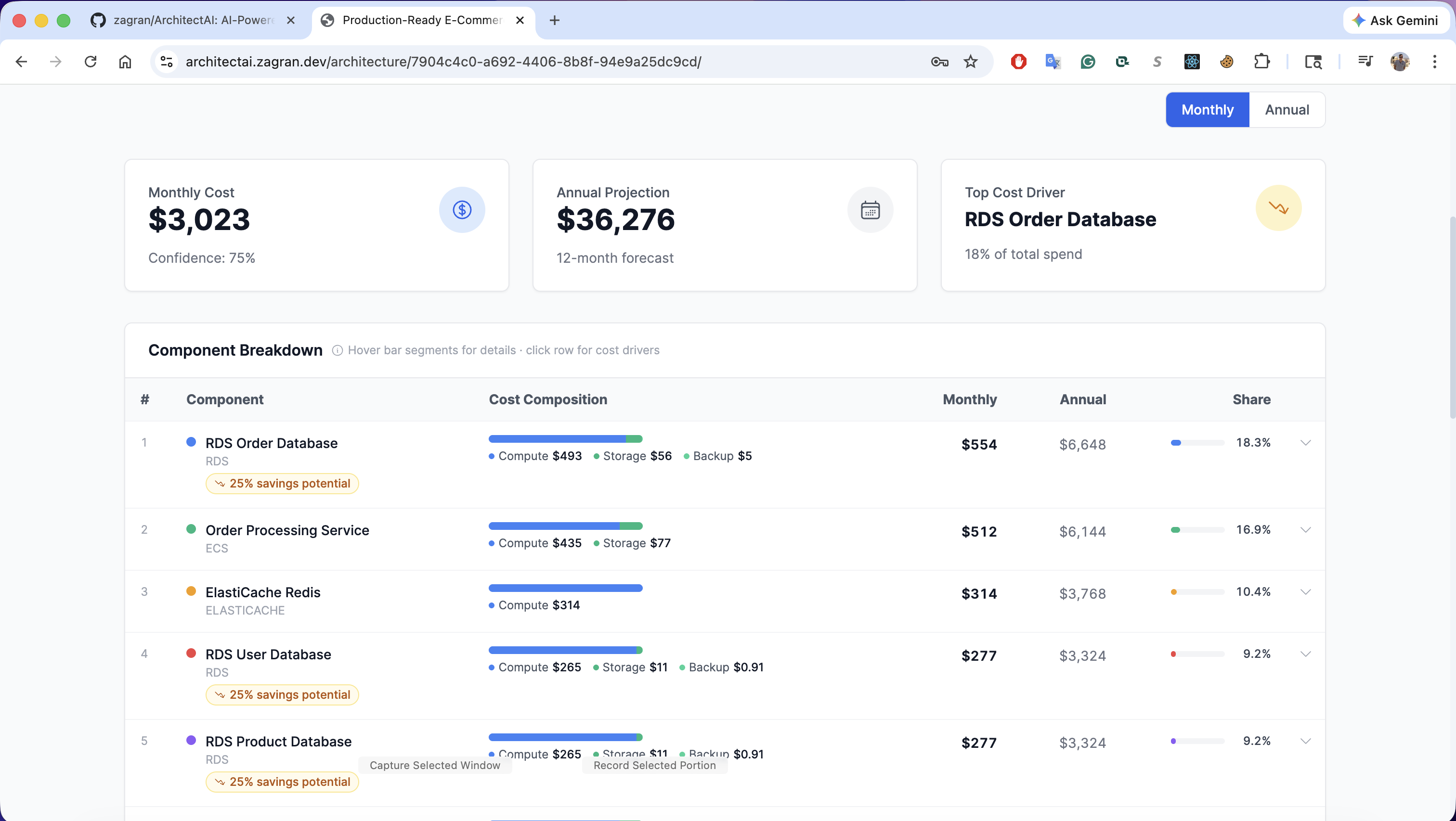Click the Ask Gemini button
The image size is (1456, 821).
(1395, 20)
